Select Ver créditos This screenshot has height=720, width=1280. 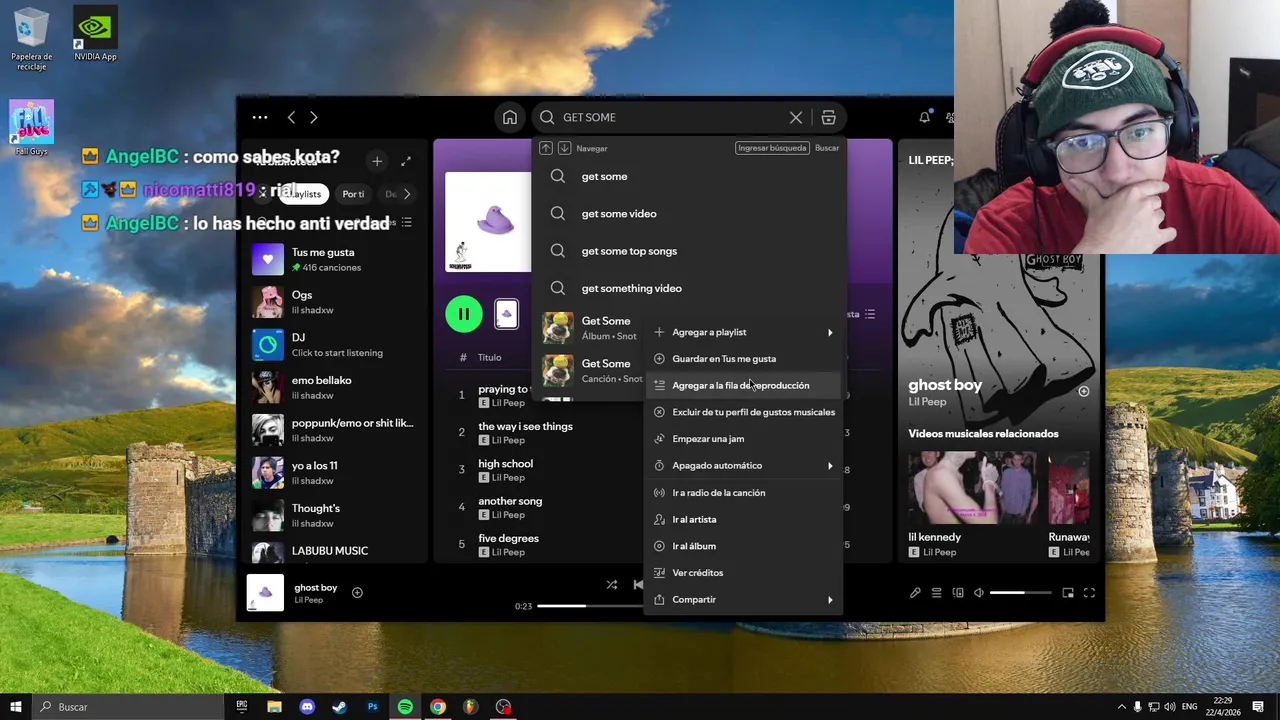742,573
